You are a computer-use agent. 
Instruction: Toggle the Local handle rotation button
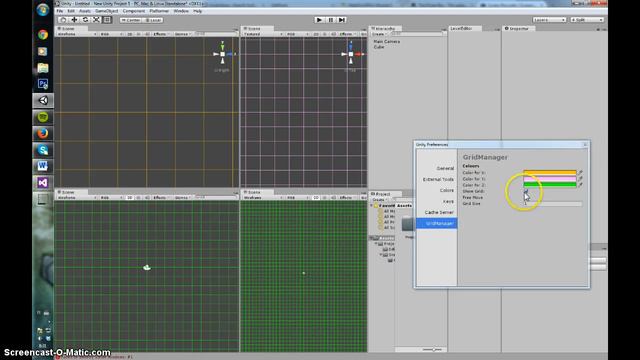[x=153, y=20]
